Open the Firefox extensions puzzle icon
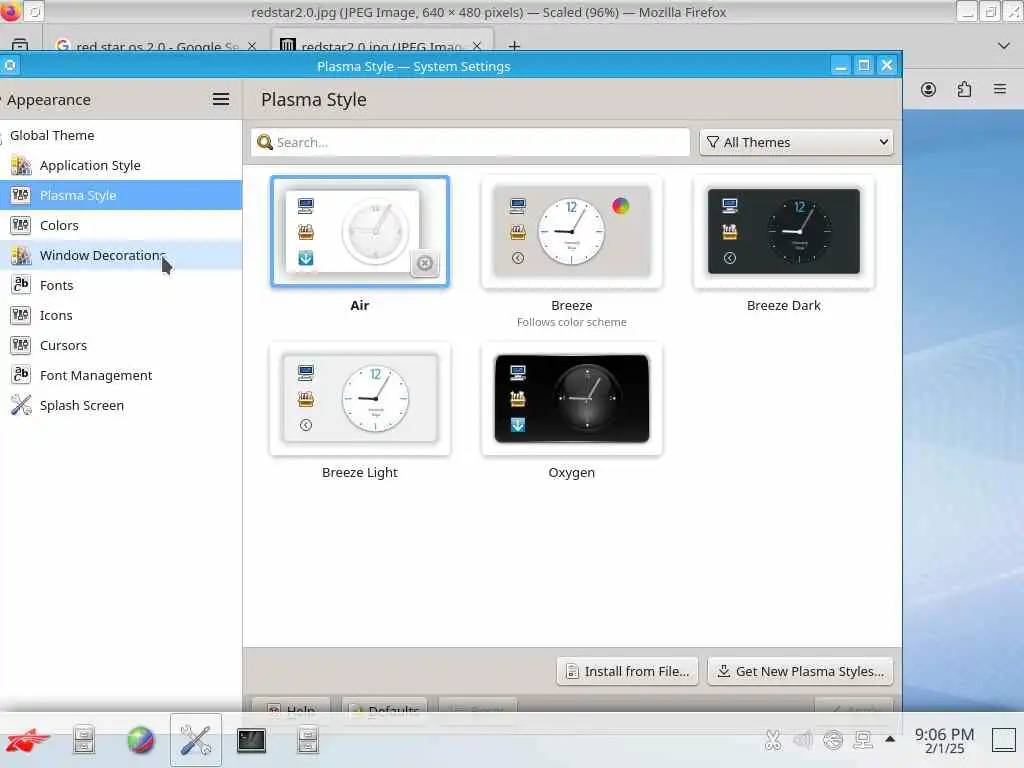The image size is (1024, 768). 964,89
